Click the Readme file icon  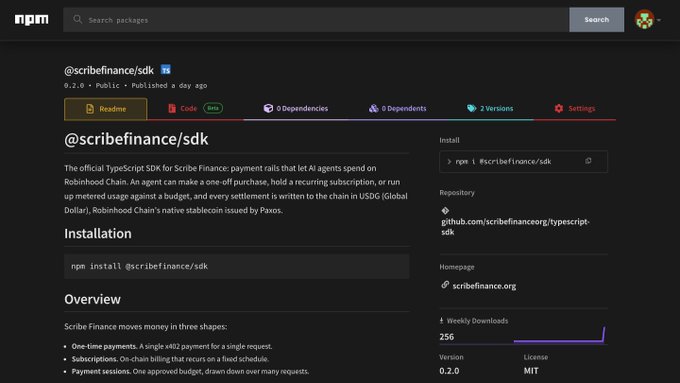[90, 109]
